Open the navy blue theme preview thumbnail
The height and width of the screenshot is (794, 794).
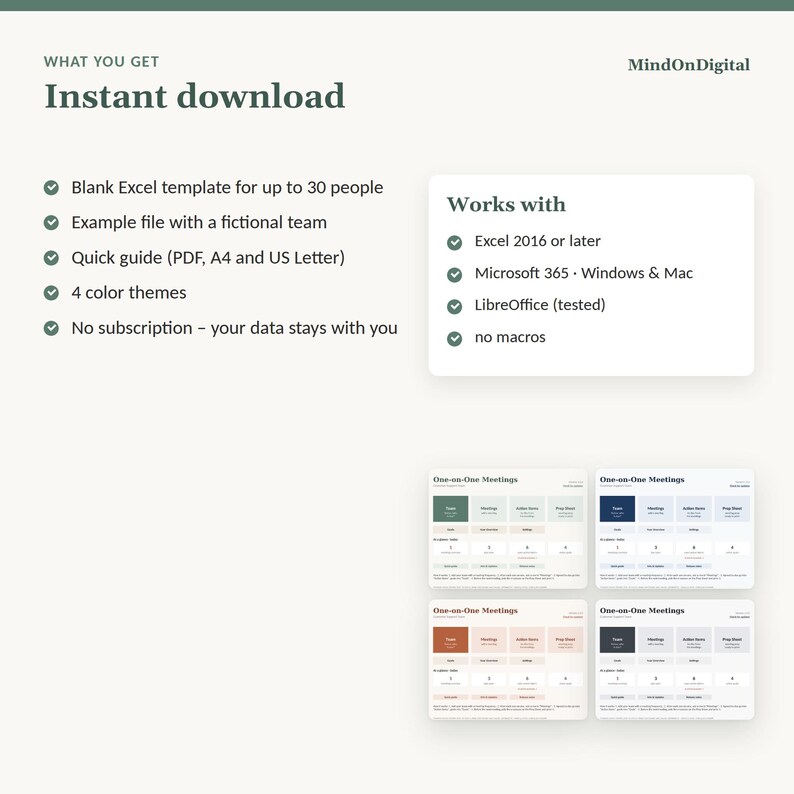coord(674,529)
